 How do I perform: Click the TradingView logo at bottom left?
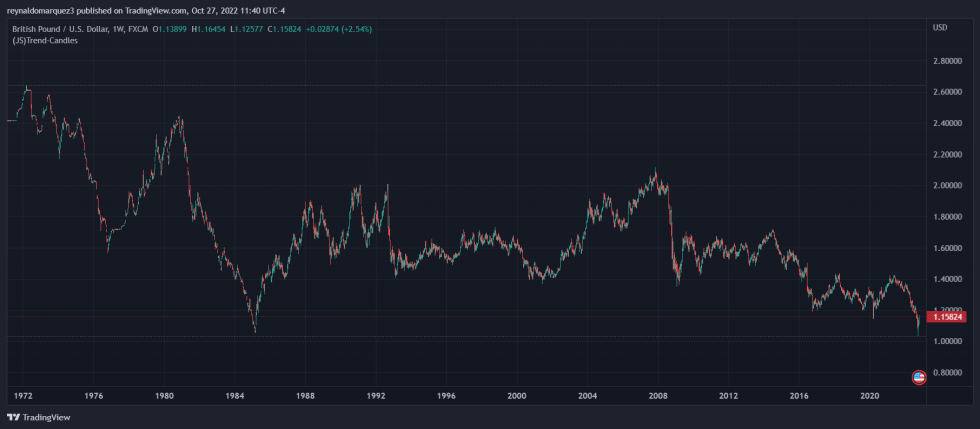[39, 418]
